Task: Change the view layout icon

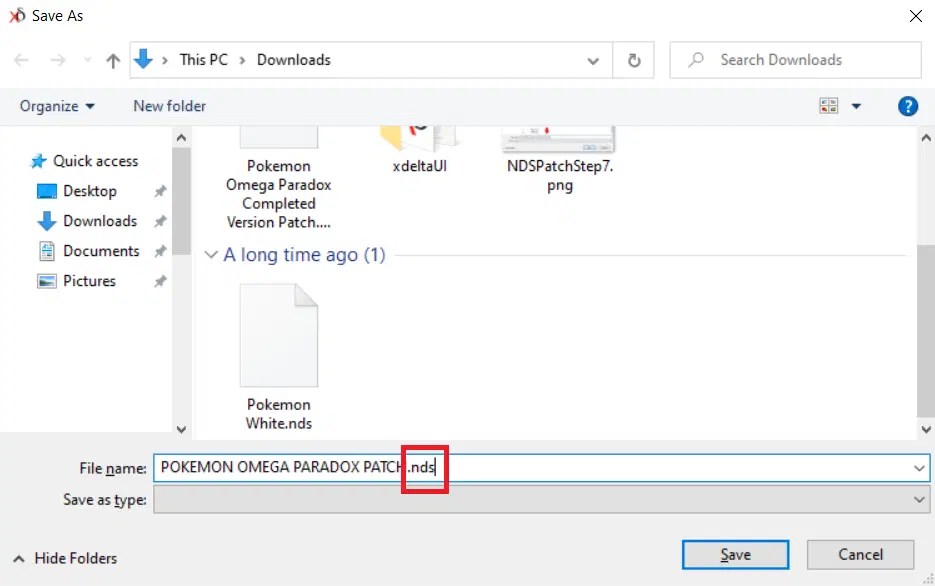Action: point(828,105)
